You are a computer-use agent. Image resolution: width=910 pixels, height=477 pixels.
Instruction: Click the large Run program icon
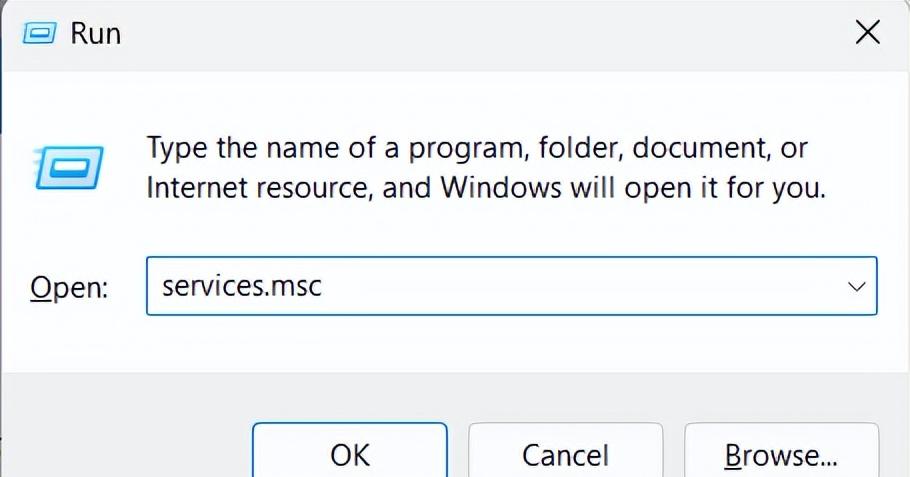coord(68,168)
